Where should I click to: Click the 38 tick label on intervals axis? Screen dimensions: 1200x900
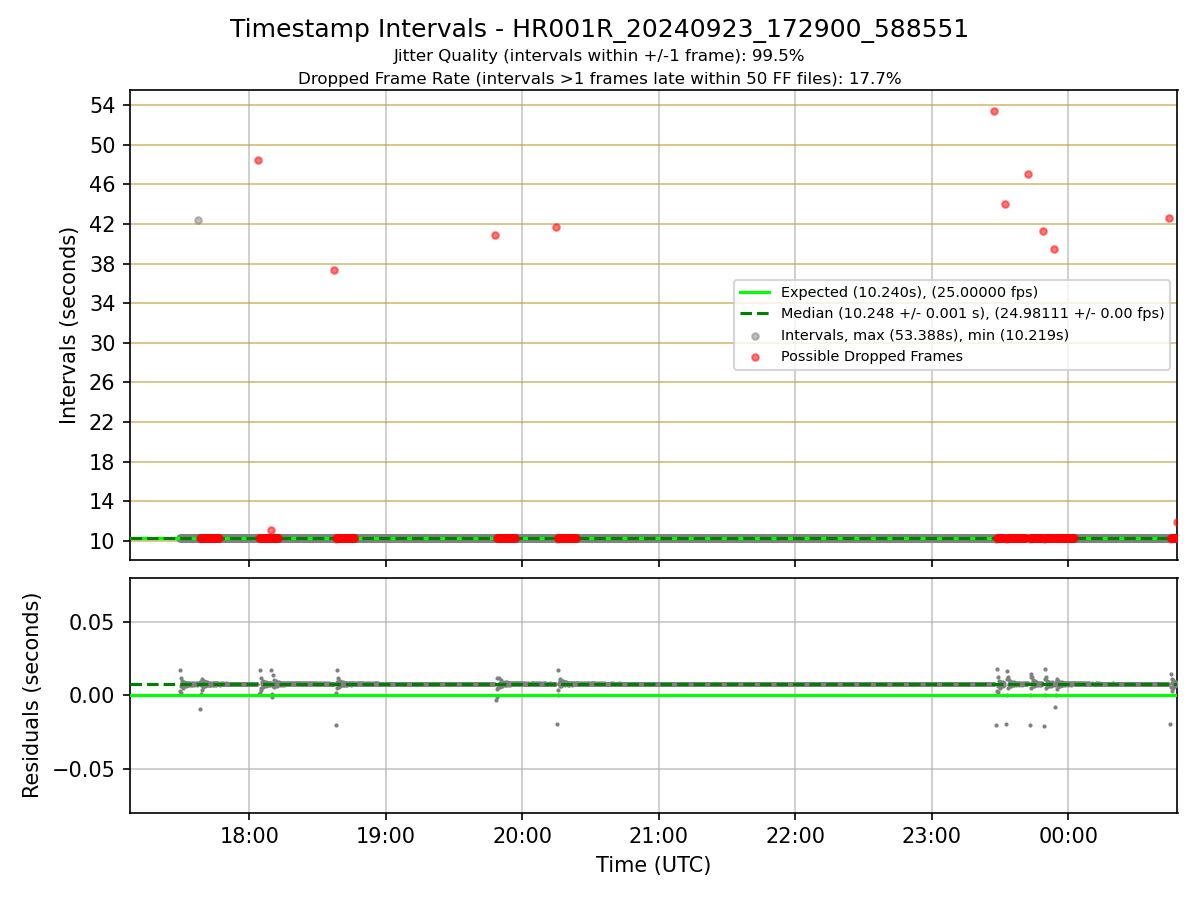pyautogui.click(x=105, y=264)
